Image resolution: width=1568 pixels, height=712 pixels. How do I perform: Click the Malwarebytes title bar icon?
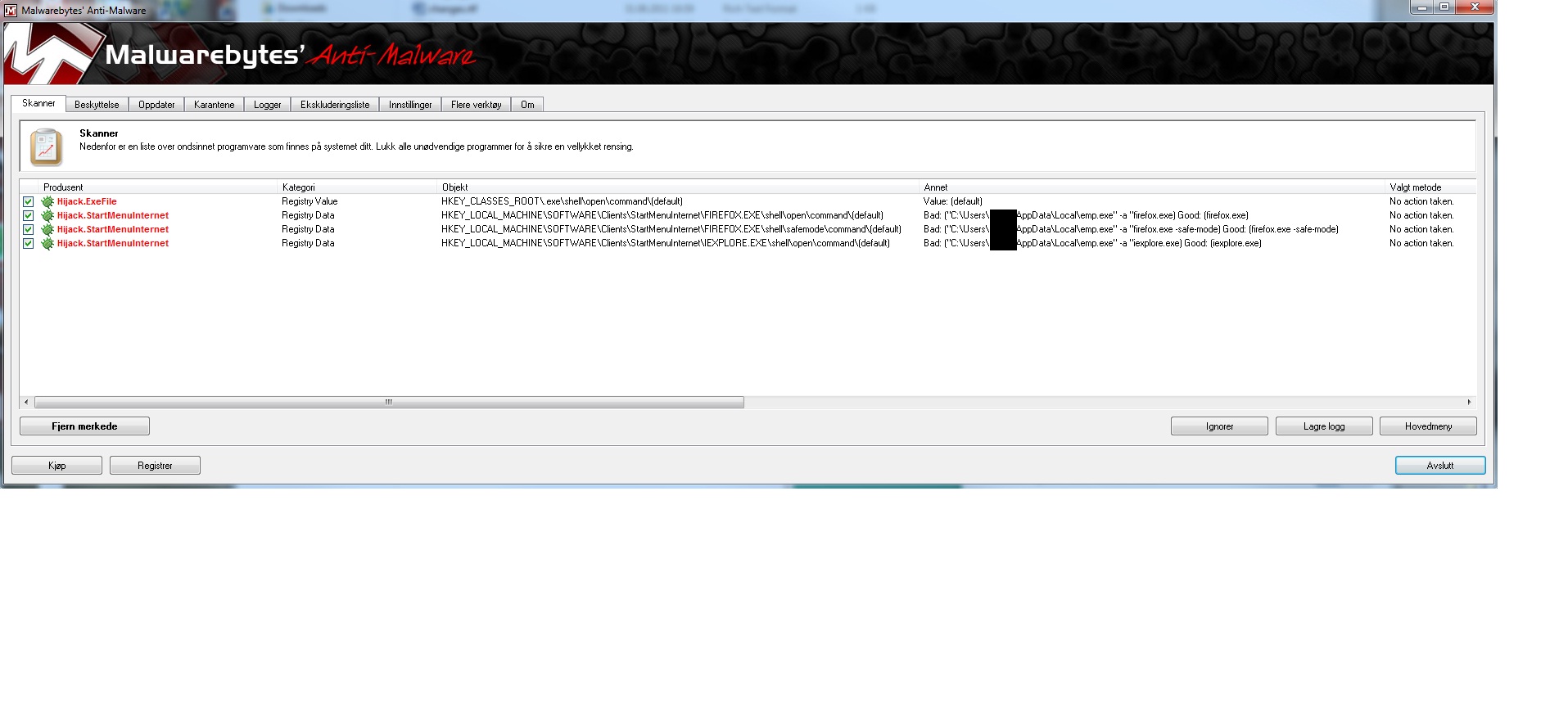click(x=11, y=11)
